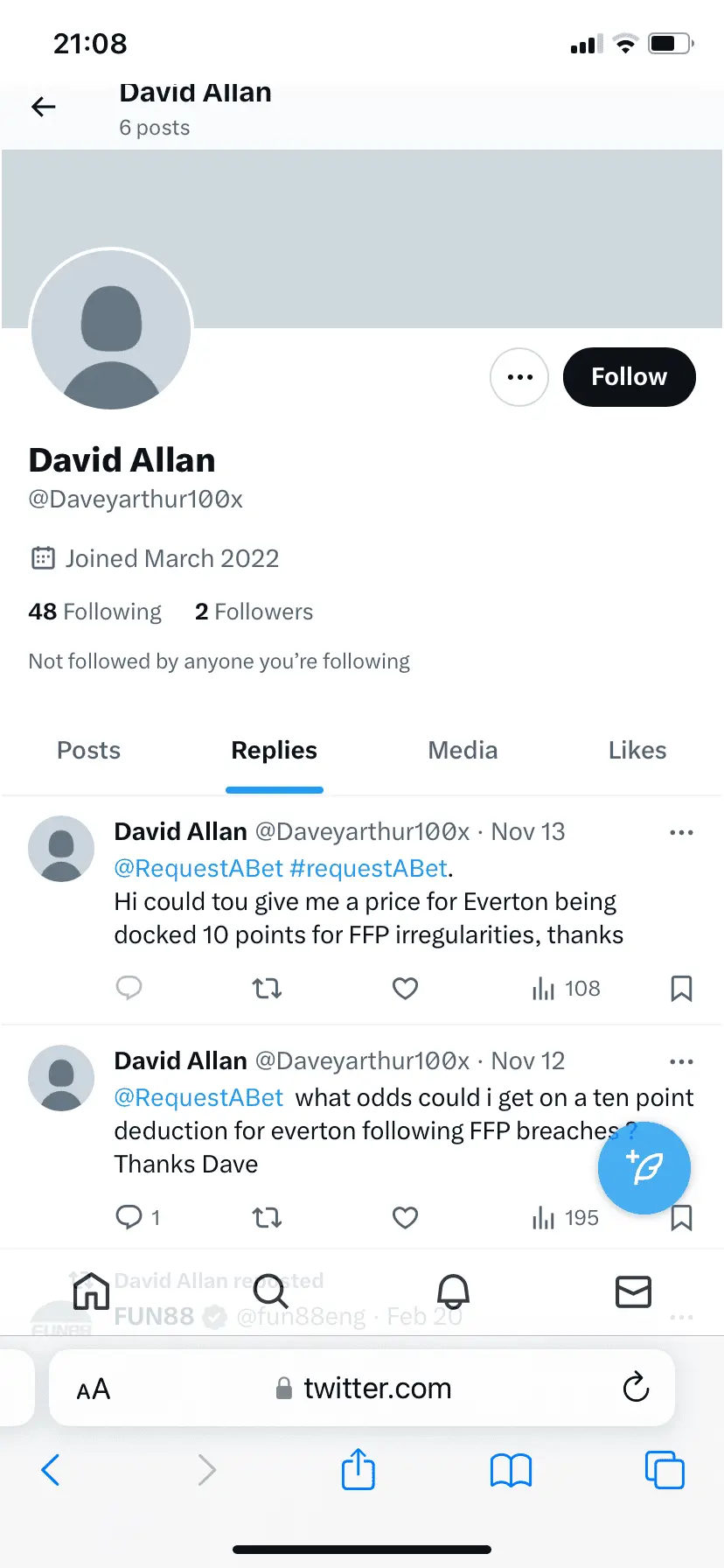Tap the compose post floating button

click(x=644, y=1167)
